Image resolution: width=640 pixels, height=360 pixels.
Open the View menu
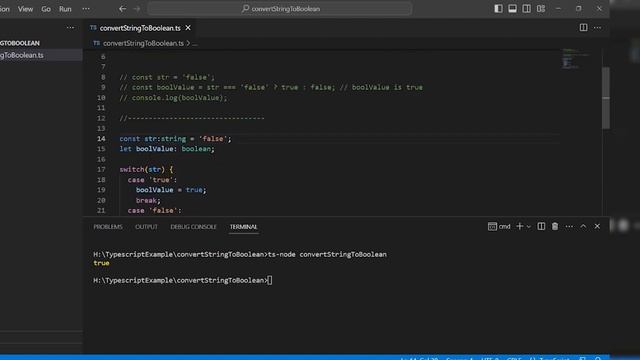[25, 9]
